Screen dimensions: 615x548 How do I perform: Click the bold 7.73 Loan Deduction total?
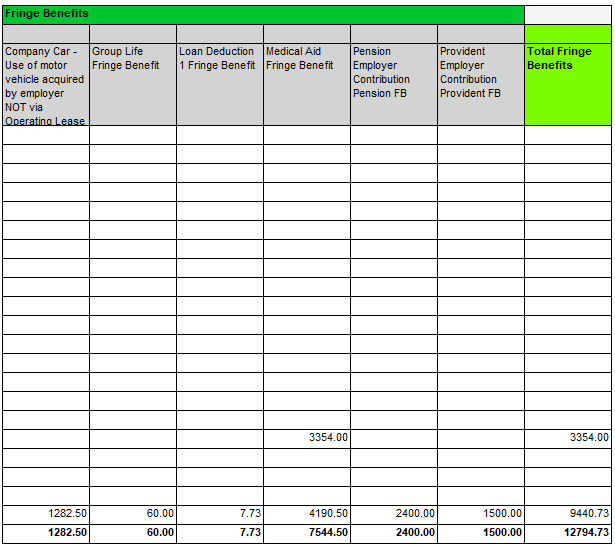point(219,533)
